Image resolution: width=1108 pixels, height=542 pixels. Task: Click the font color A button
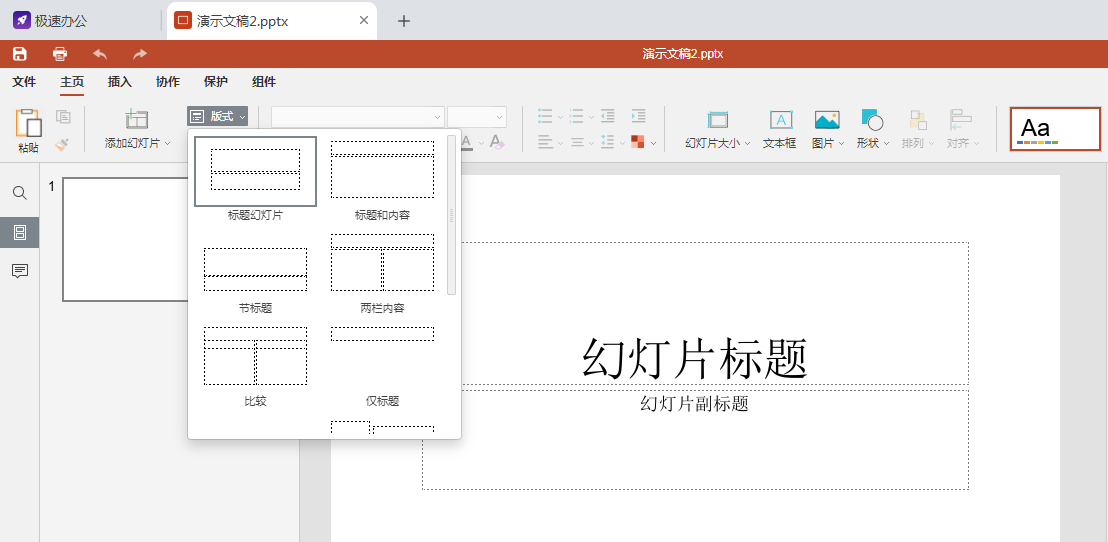pos(466,142)
